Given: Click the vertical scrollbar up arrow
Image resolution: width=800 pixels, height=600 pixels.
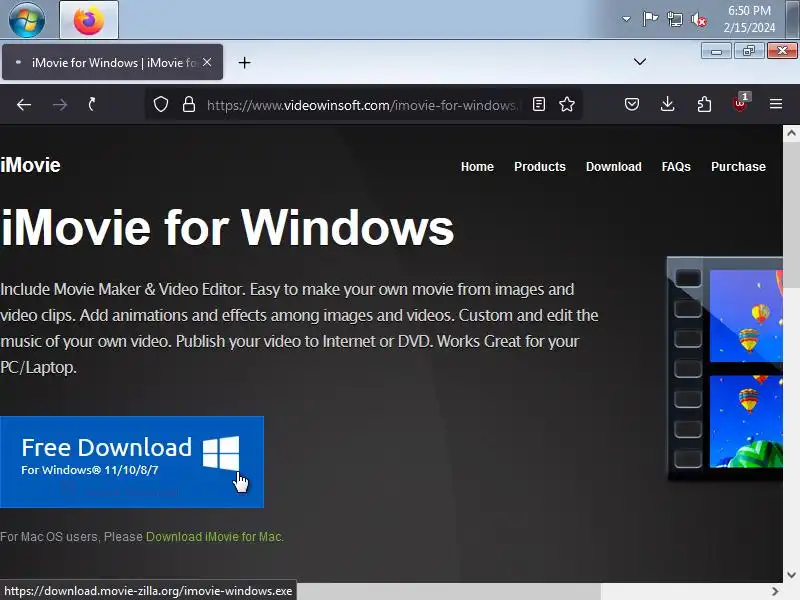Looking at the screenshot, I should tap(791, 133).
